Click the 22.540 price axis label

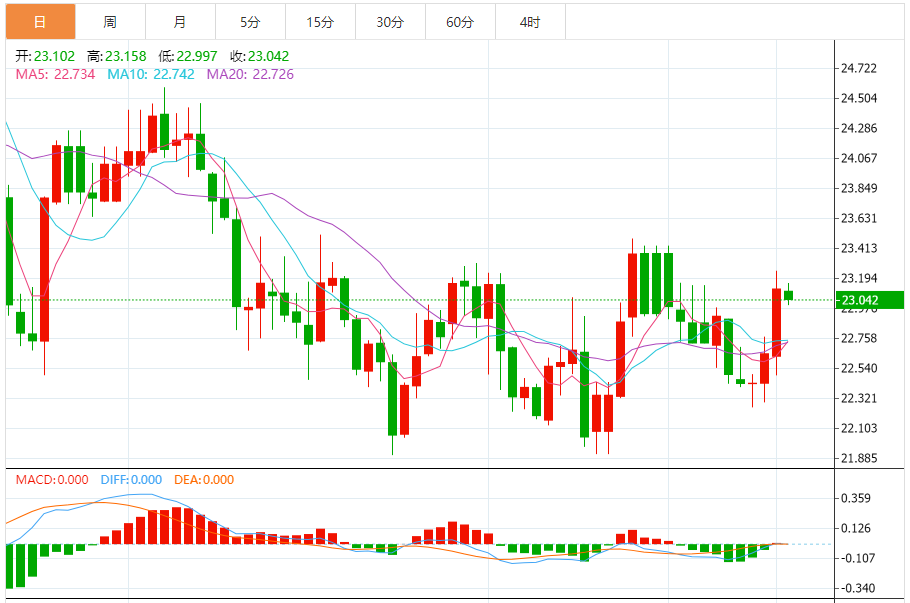[x=859, y=368]
